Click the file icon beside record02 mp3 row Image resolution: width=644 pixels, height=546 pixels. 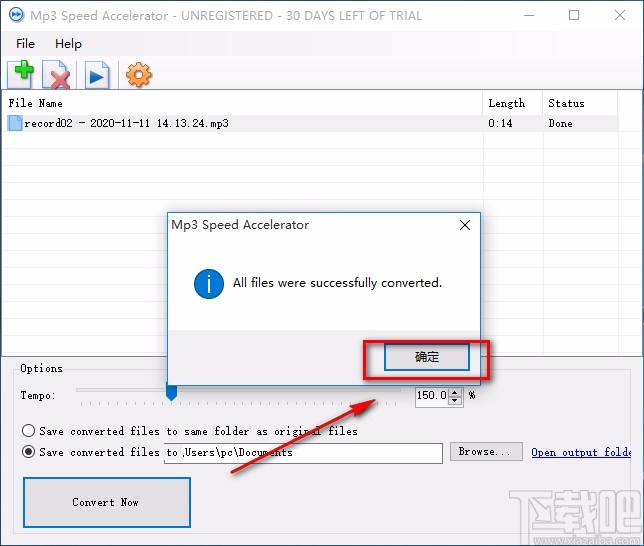tap(15, 123)
